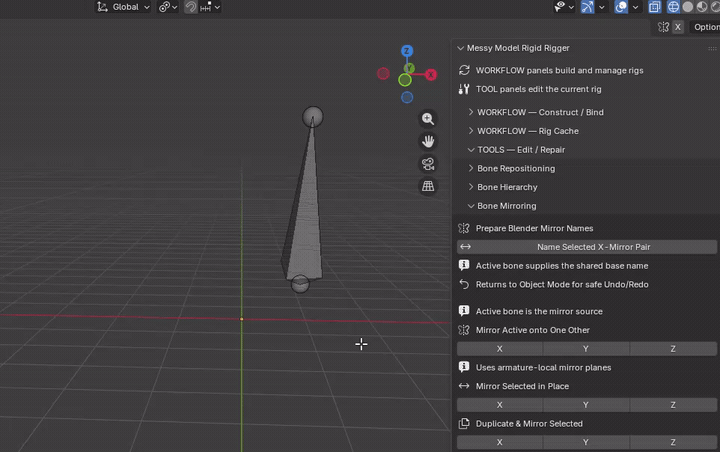Click the refresh icon beside WORKFLOW panels text
This screenshot has height=452, width=720.
coord(464,70)
